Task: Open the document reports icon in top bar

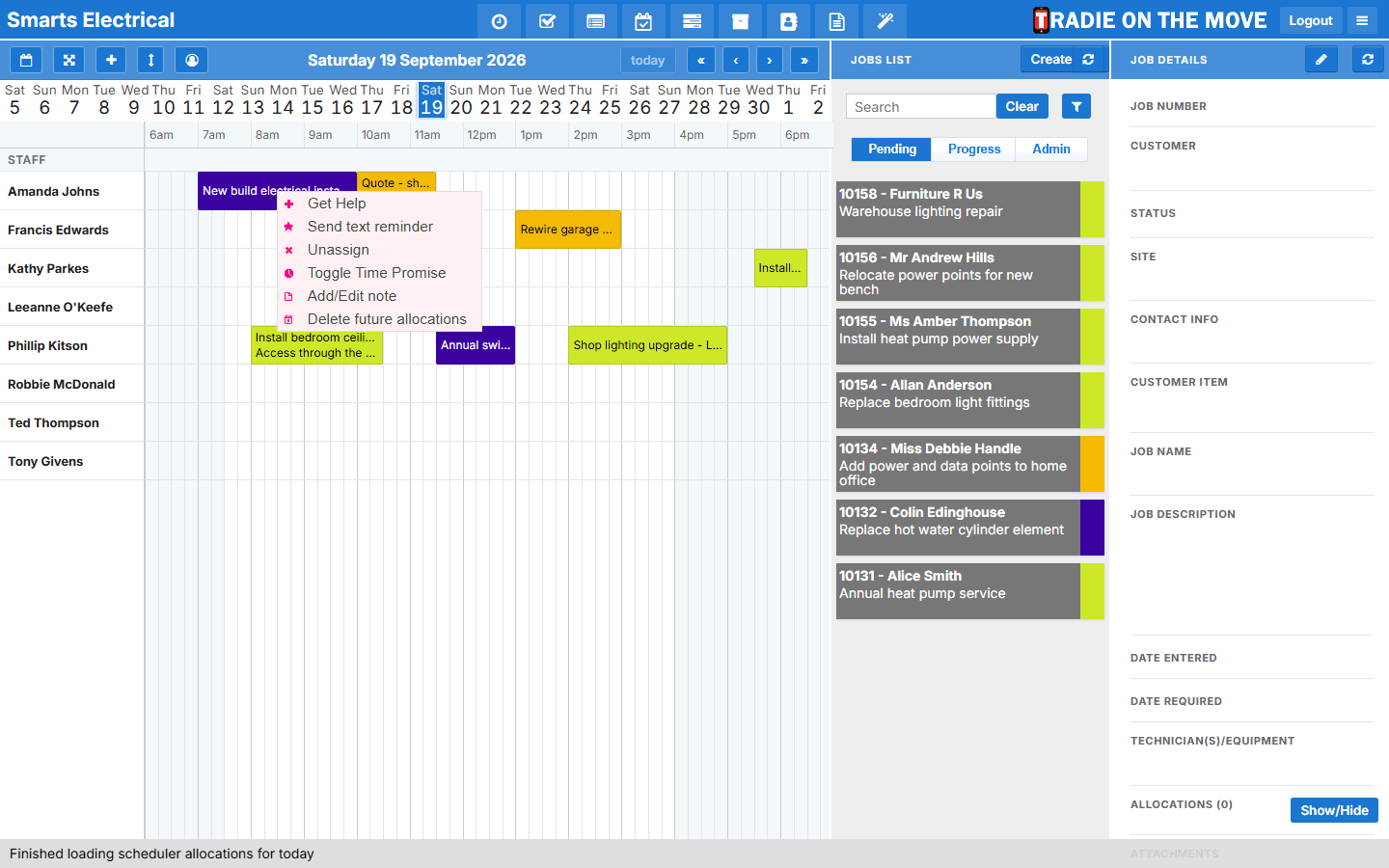Action: point(836,21)
